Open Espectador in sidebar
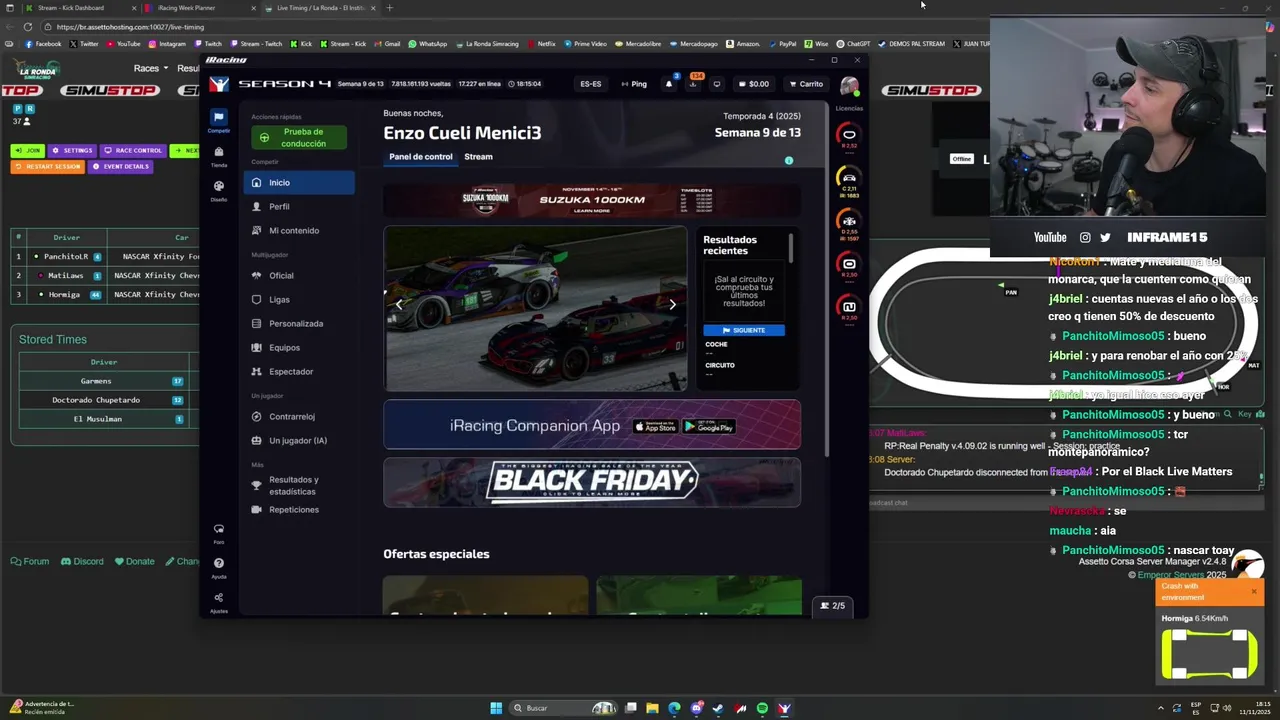Image resolution: width=1280 pixels, height=720 pixels. (299, 372)
